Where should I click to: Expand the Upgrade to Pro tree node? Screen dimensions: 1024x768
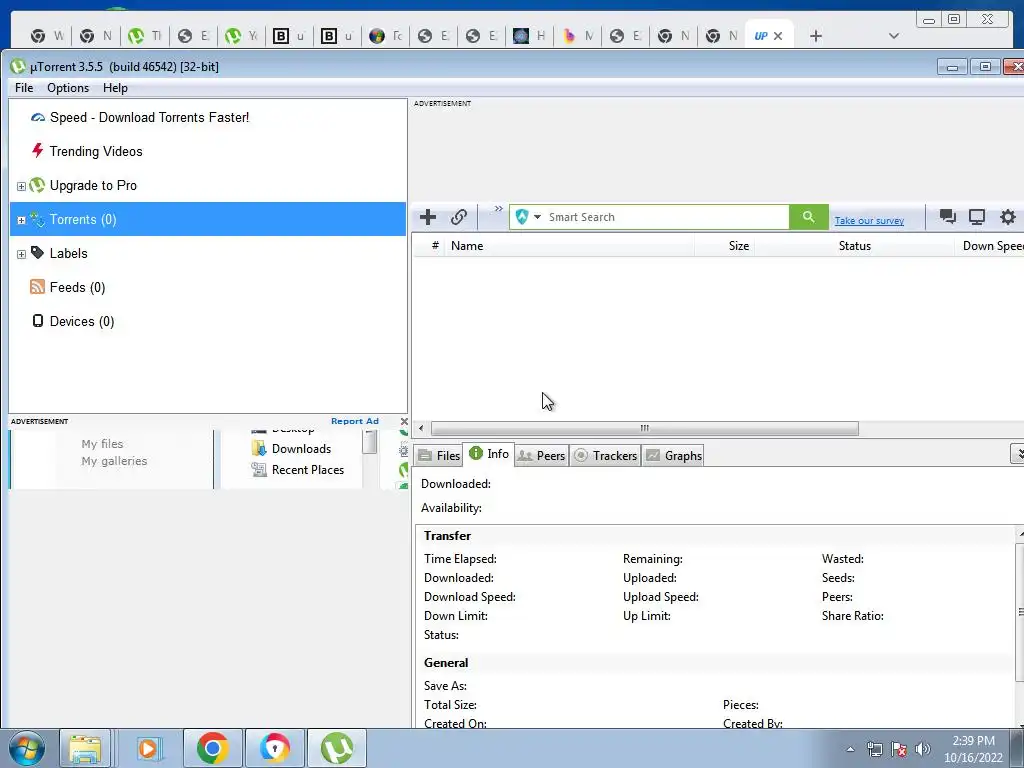(x=21, y=186)
